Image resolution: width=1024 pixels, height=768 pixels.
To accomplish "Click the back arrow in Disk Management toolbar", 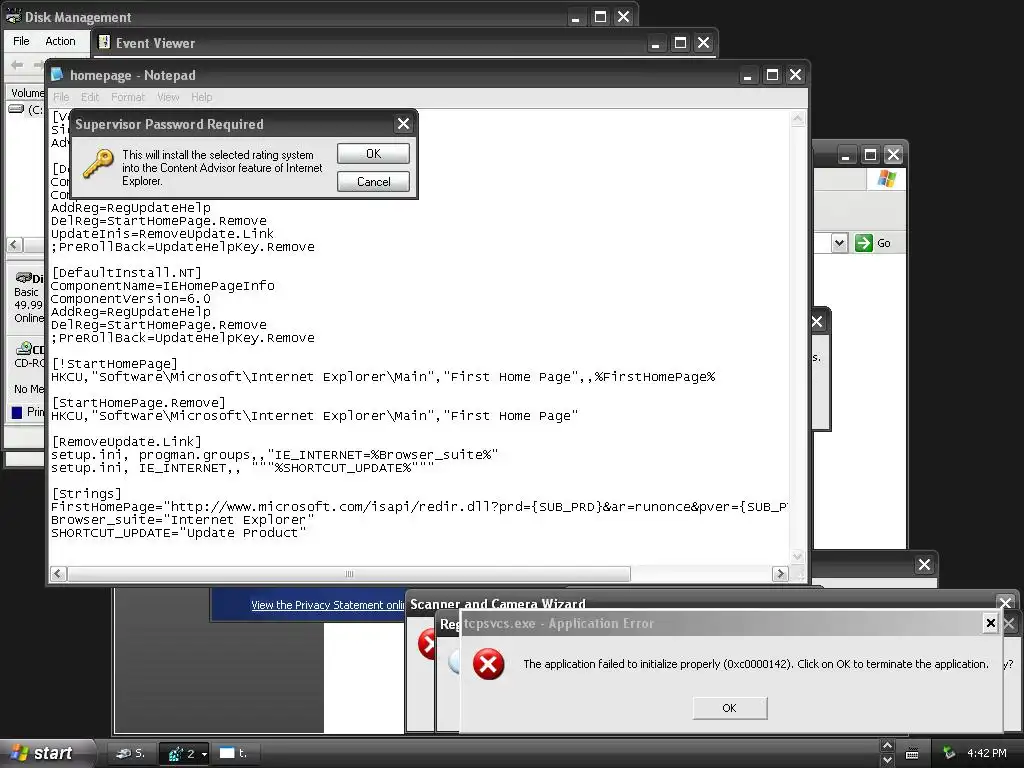I will [18, 65].
